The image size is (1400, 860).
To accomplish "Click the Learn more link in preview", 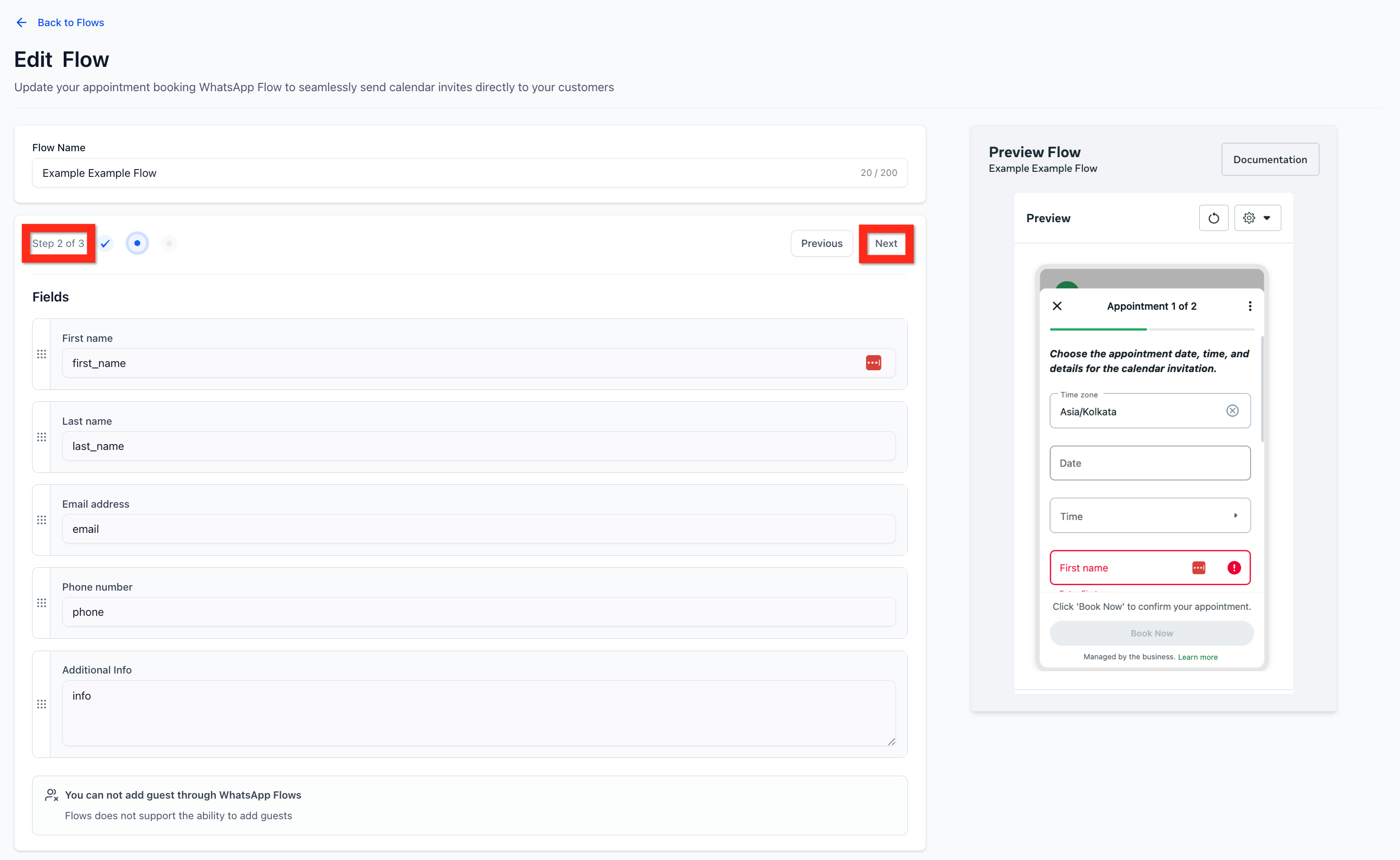I will tap(1197, 657).
